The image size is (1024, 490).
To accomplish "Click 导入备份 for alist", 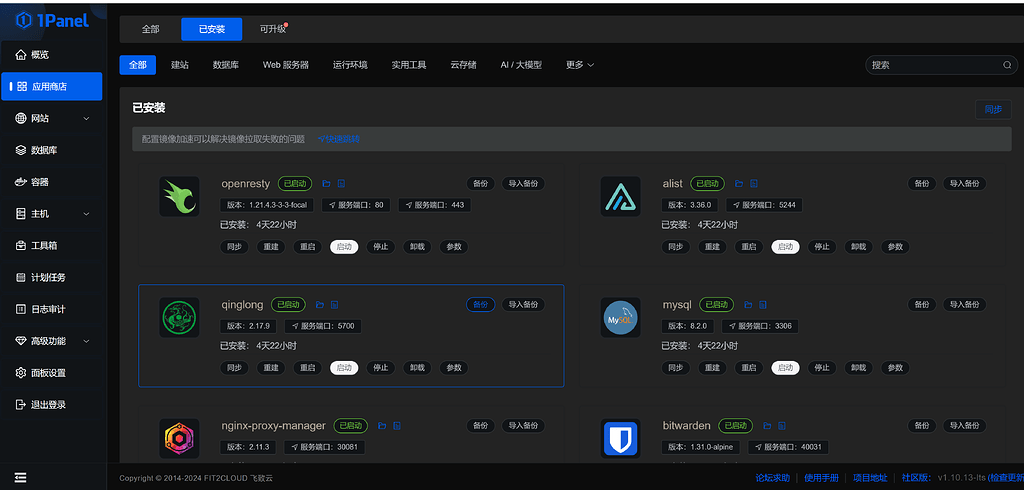I will pos(964,184).
